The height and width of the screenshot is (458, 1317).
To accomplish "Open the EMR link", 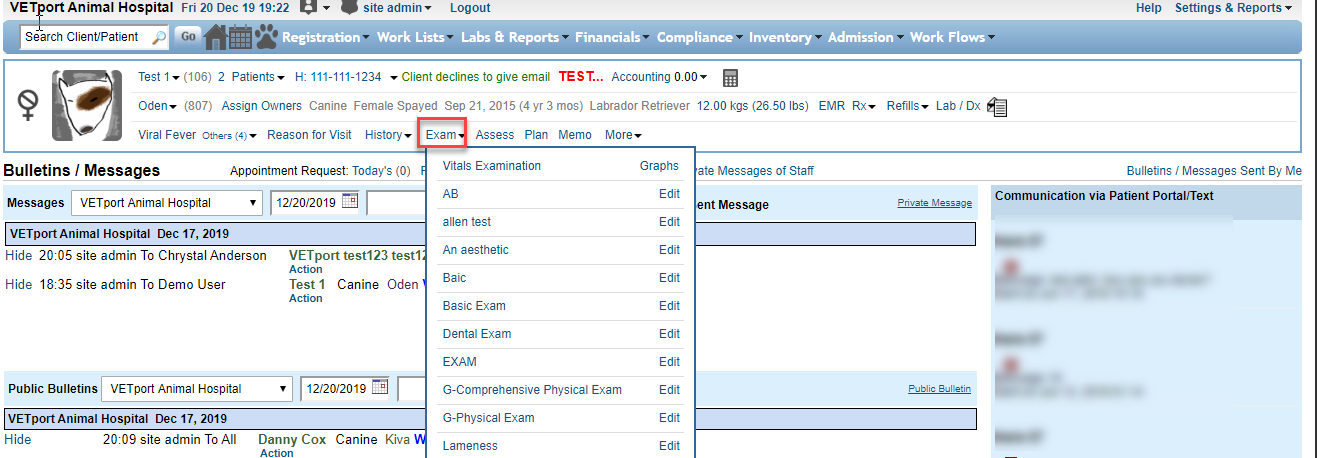I will 832,106.
